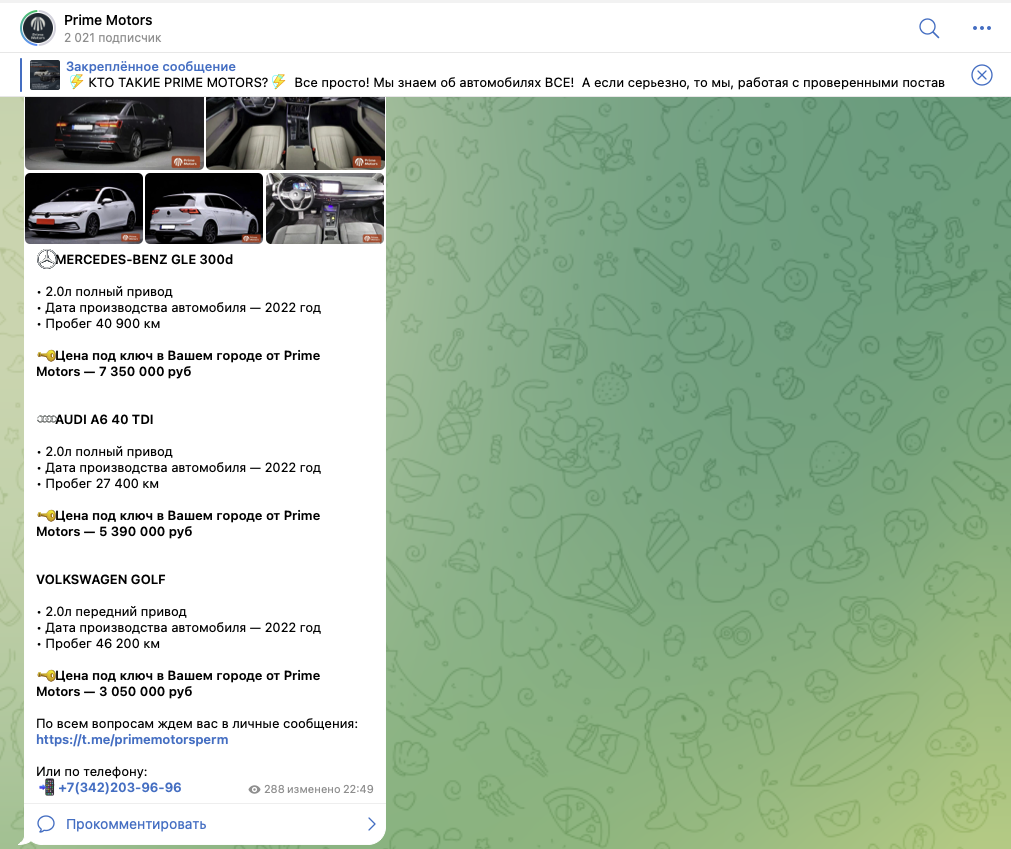Dismiss the pinned message banner
Screen dimensions: 1011x849
click(982, 75)
